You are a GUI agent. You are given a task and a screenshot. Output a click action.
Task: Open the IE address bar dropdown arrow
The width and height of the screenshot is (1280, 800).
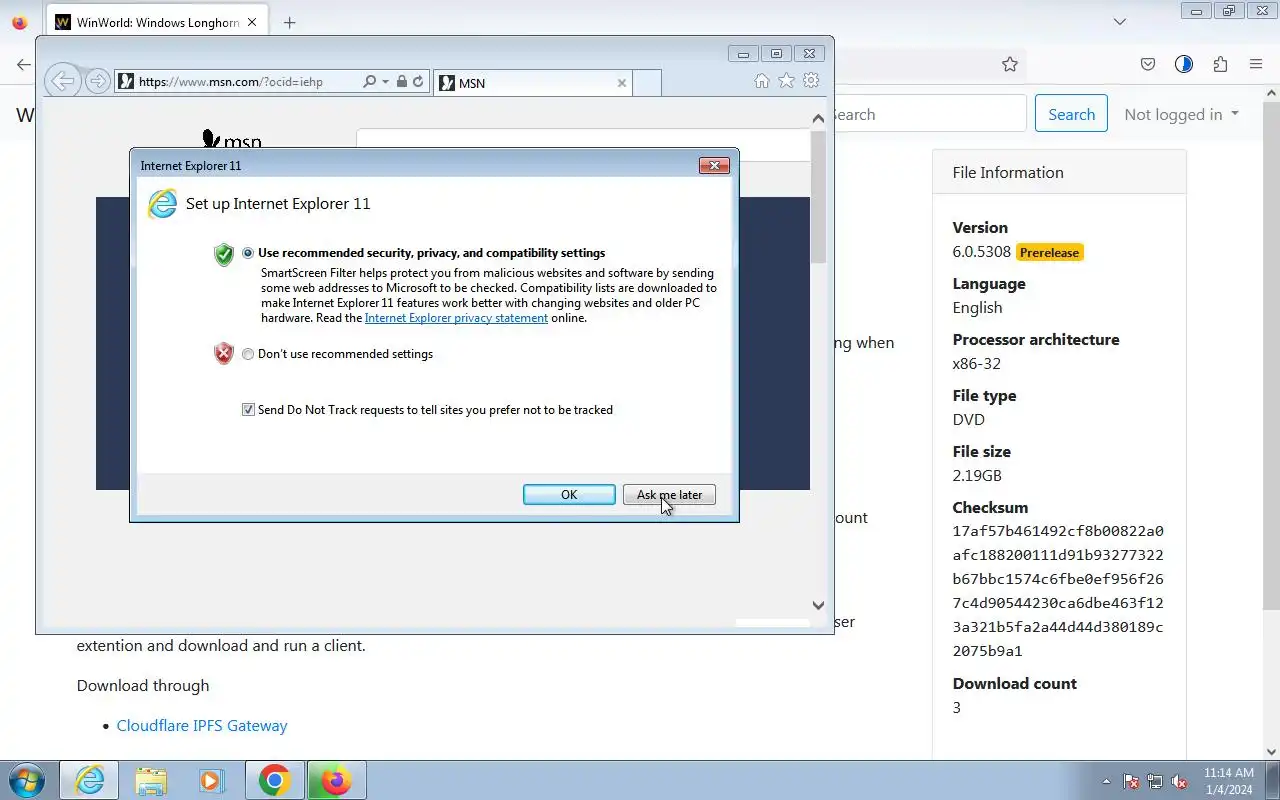(385, 82)
